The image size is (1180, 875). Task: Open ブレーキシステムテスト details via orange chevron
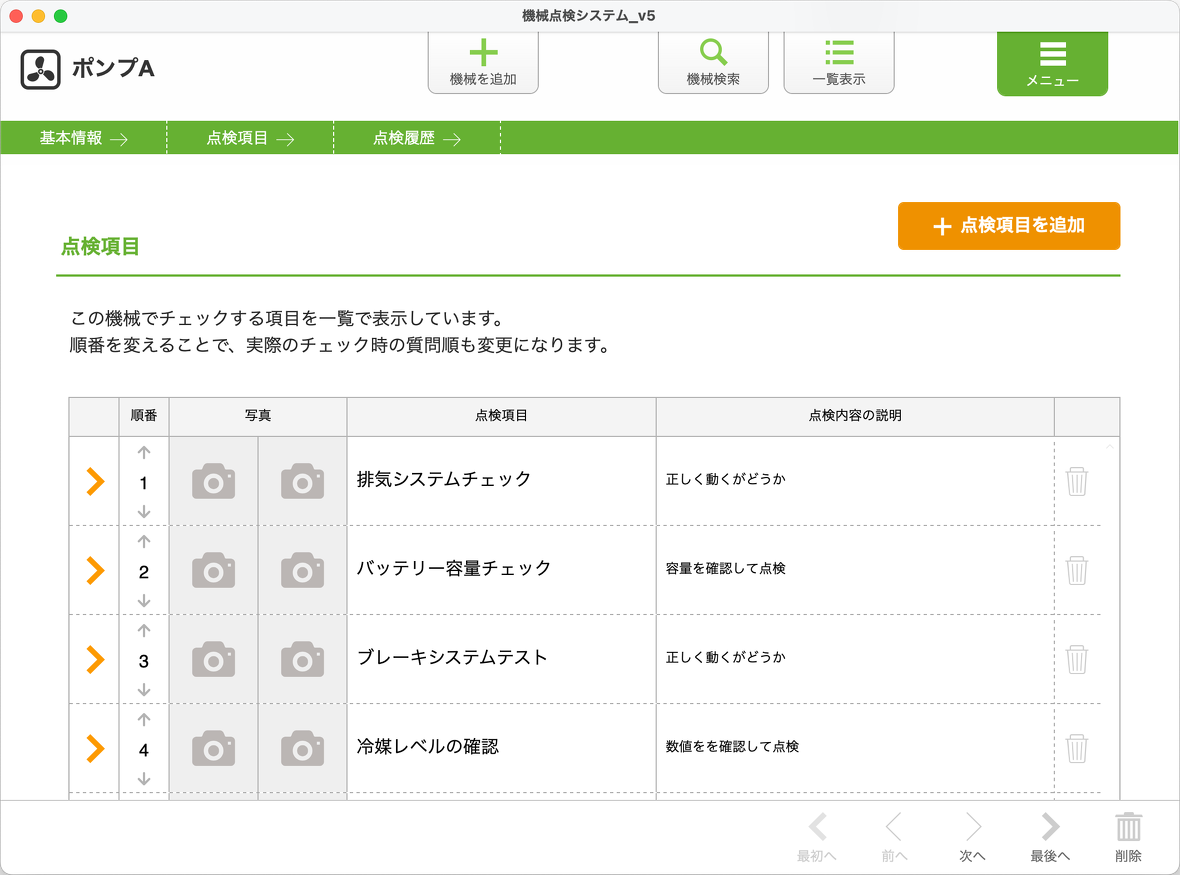click(x=95, y=659)
